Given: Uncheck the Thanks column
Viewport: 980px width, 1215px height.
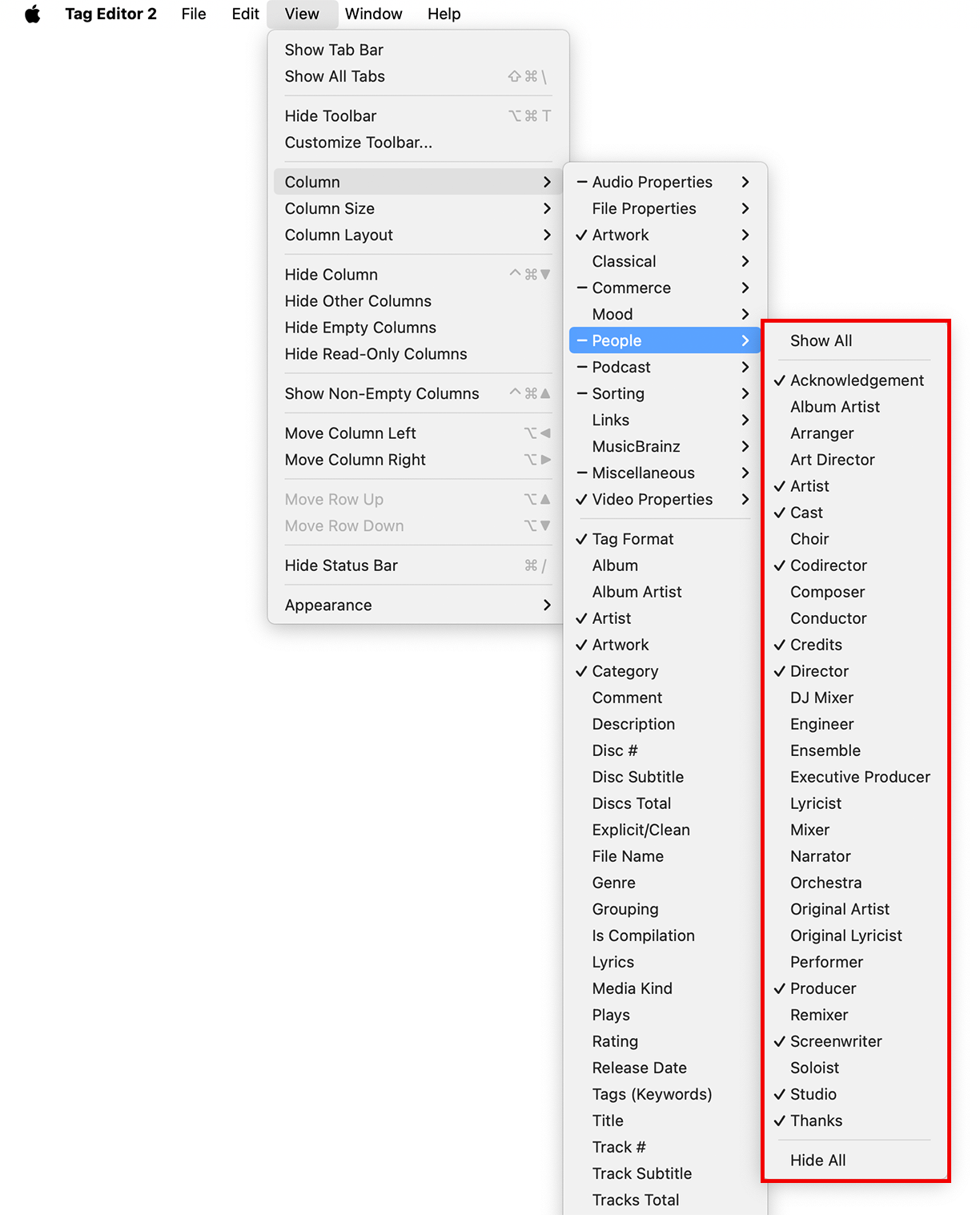Looking at the screenshot, I should 856,1120.
